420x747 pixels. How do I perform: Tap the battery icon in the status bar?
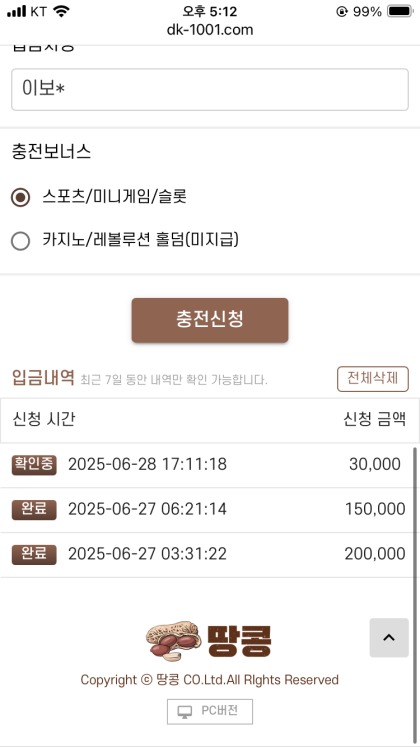point(400,11)
